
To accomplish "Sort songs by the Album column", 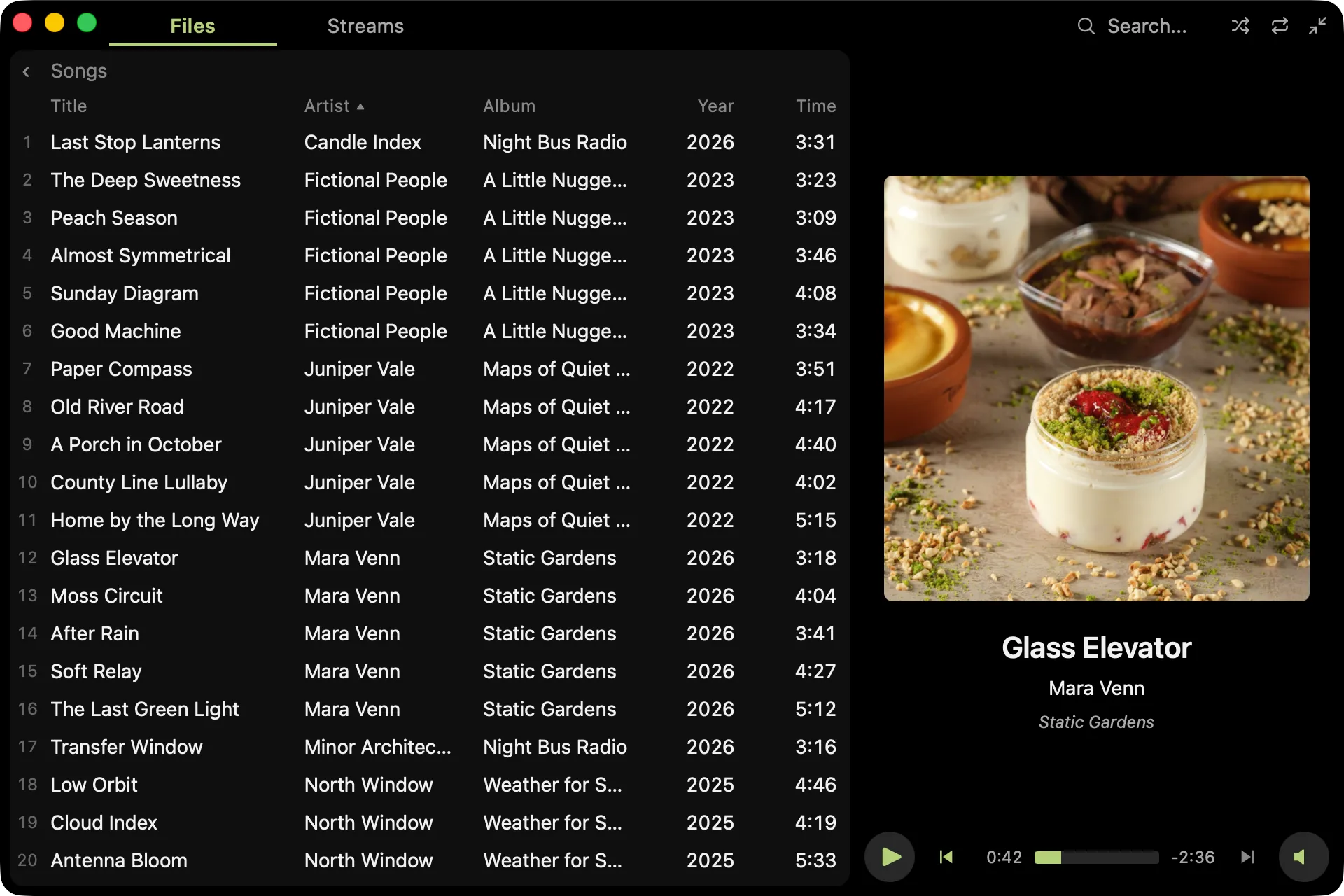I will click(x=509, y=106).
